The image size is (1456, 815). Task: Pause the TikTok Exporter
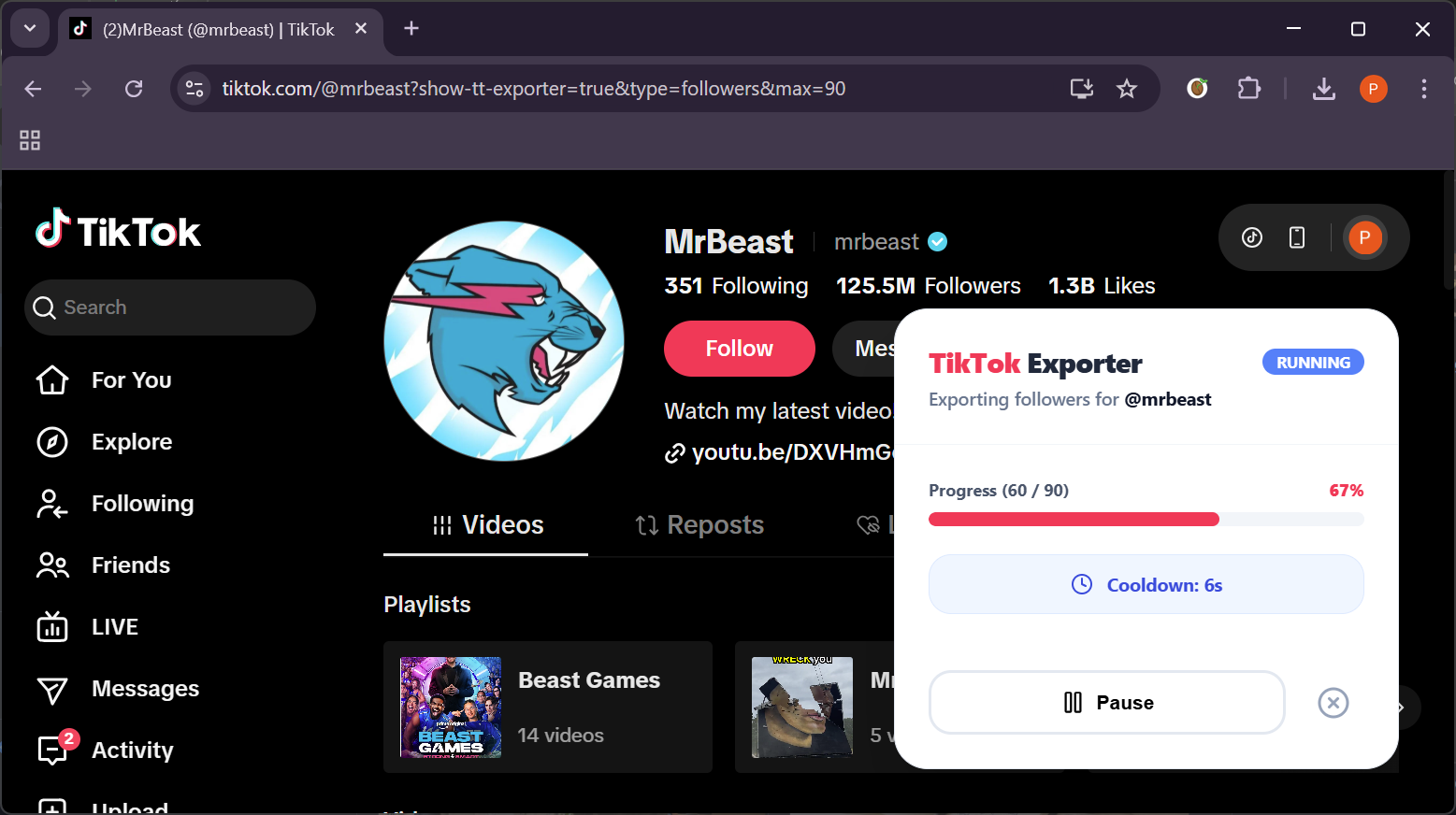coord(1107,703)
